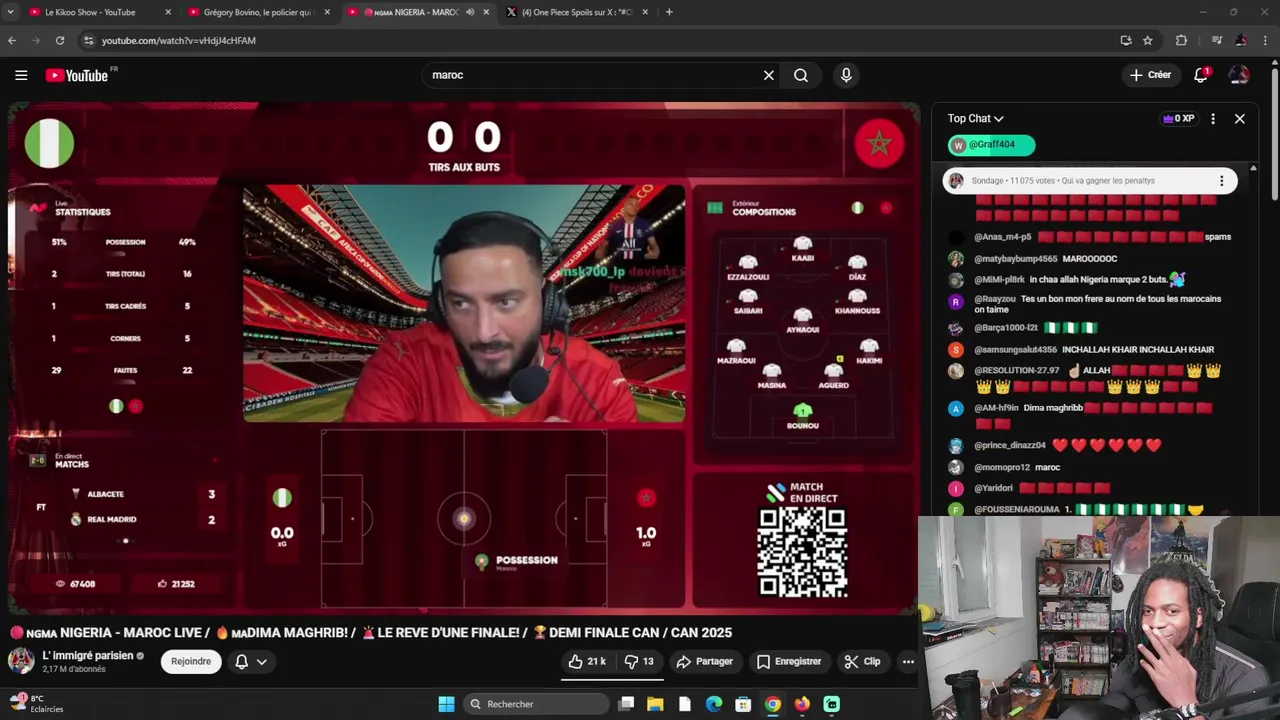Dislike the video with thumbs down

(639, 661)
